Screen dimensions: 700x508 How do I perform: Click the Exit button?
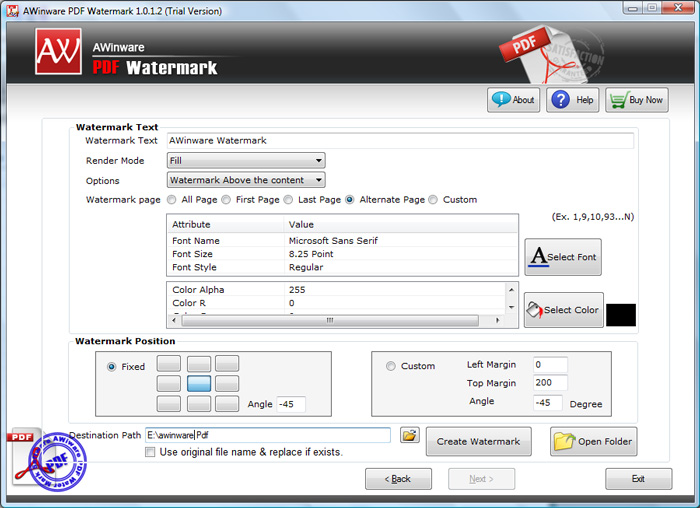[x=638, y=479]
